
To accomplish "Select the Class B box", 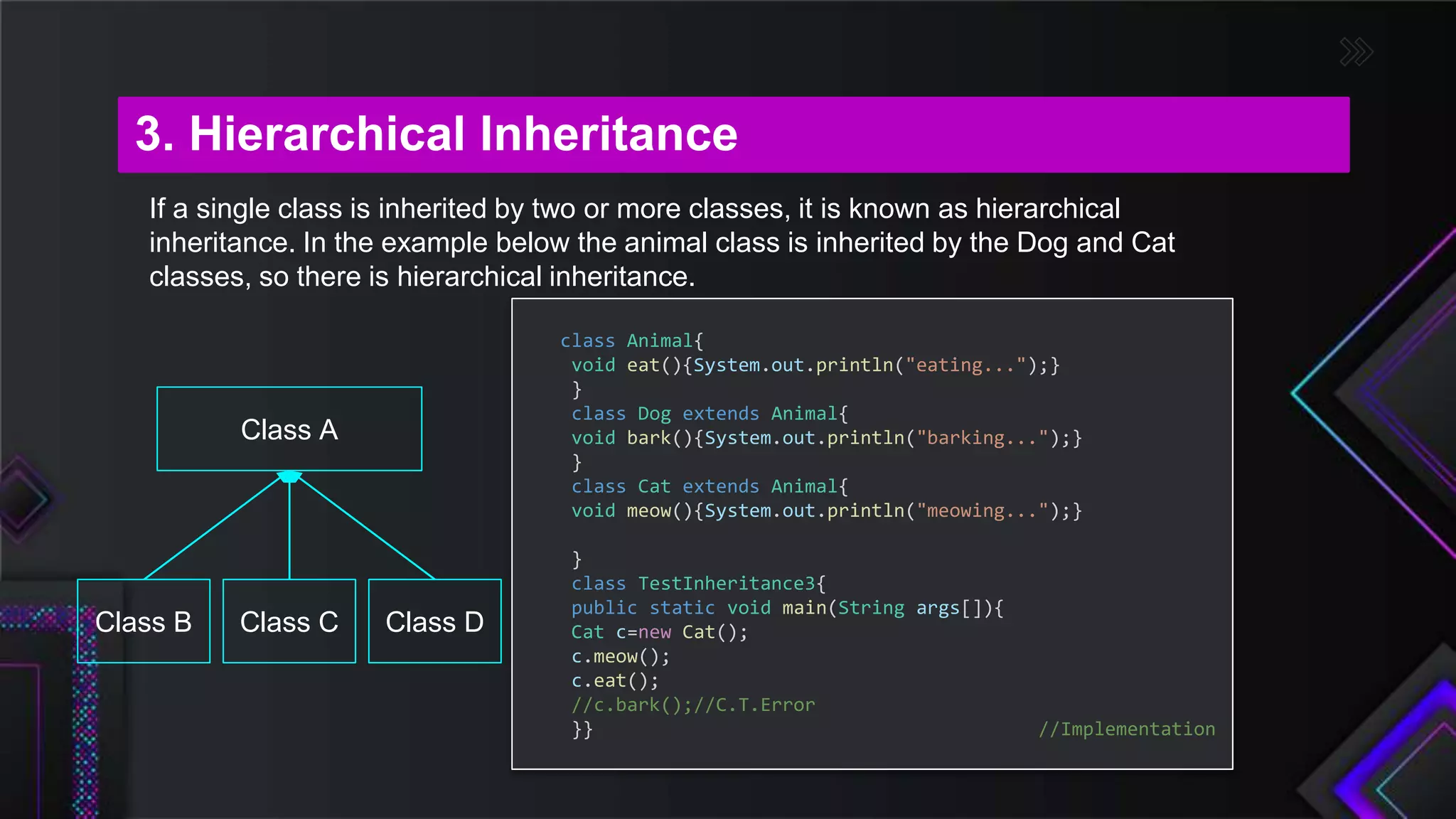I will coord(144,621).
